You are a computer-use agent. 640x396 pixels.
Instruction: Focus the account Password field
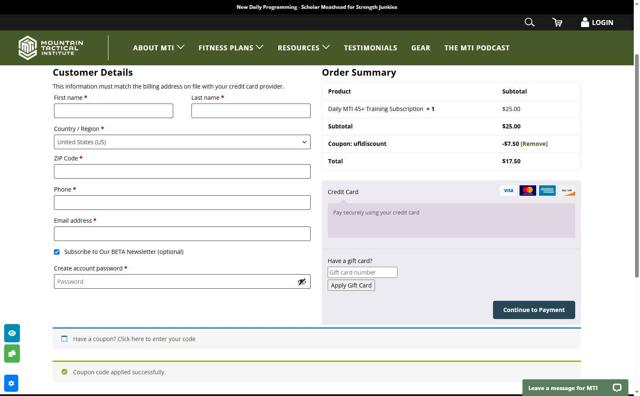pos(182,282)
